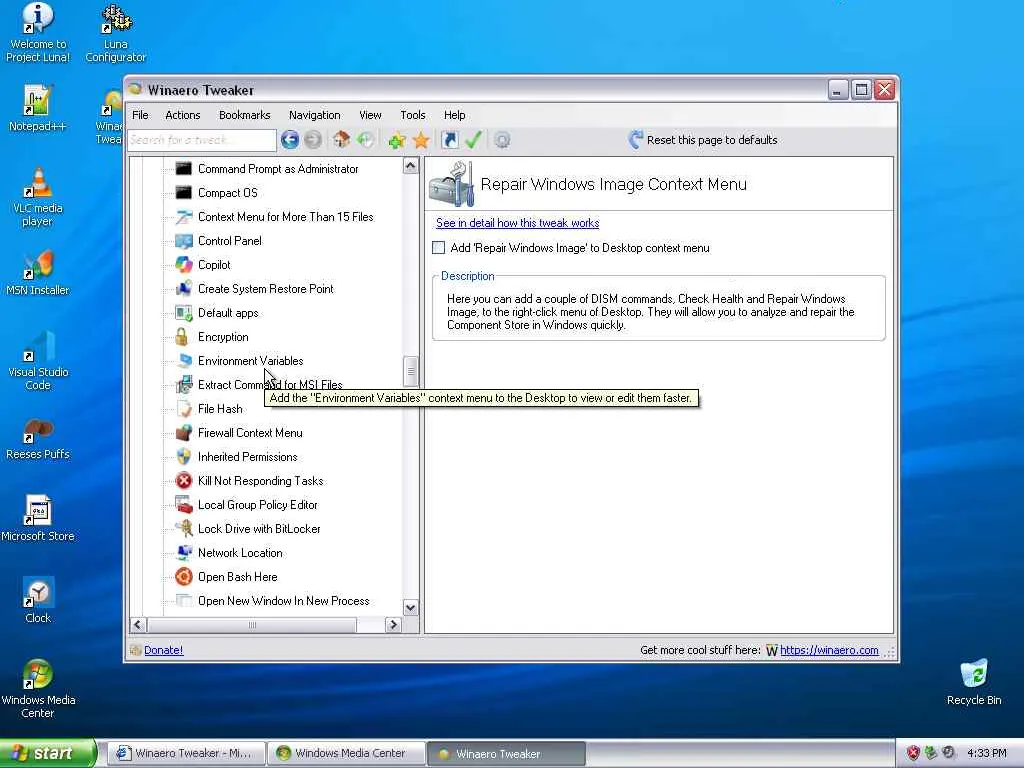Open the Bookmarks menu

[x=244, y=115]
